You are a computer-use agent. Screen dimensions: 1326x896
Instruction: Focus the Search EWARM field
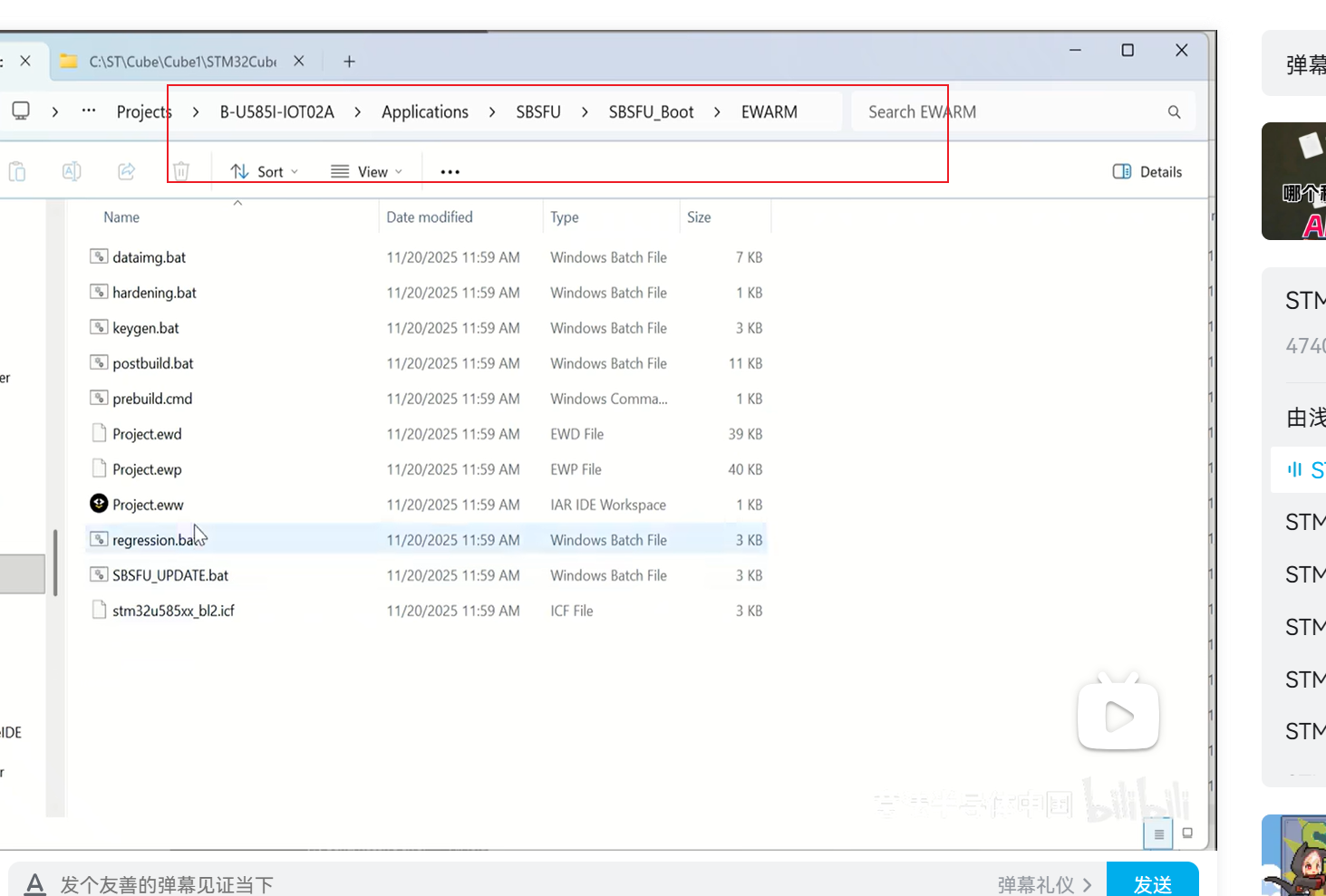[x=1022, y=112]
